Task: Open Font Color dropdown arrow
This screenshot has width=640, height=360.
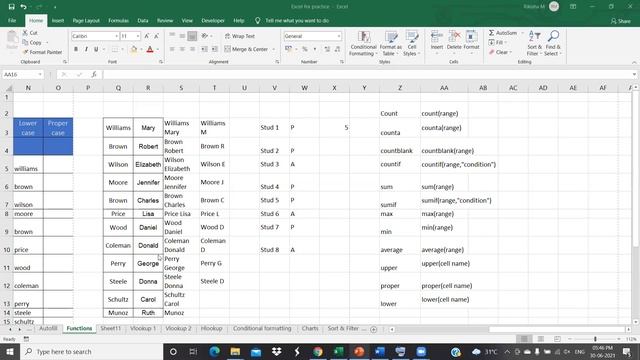Action: [158, 49]
